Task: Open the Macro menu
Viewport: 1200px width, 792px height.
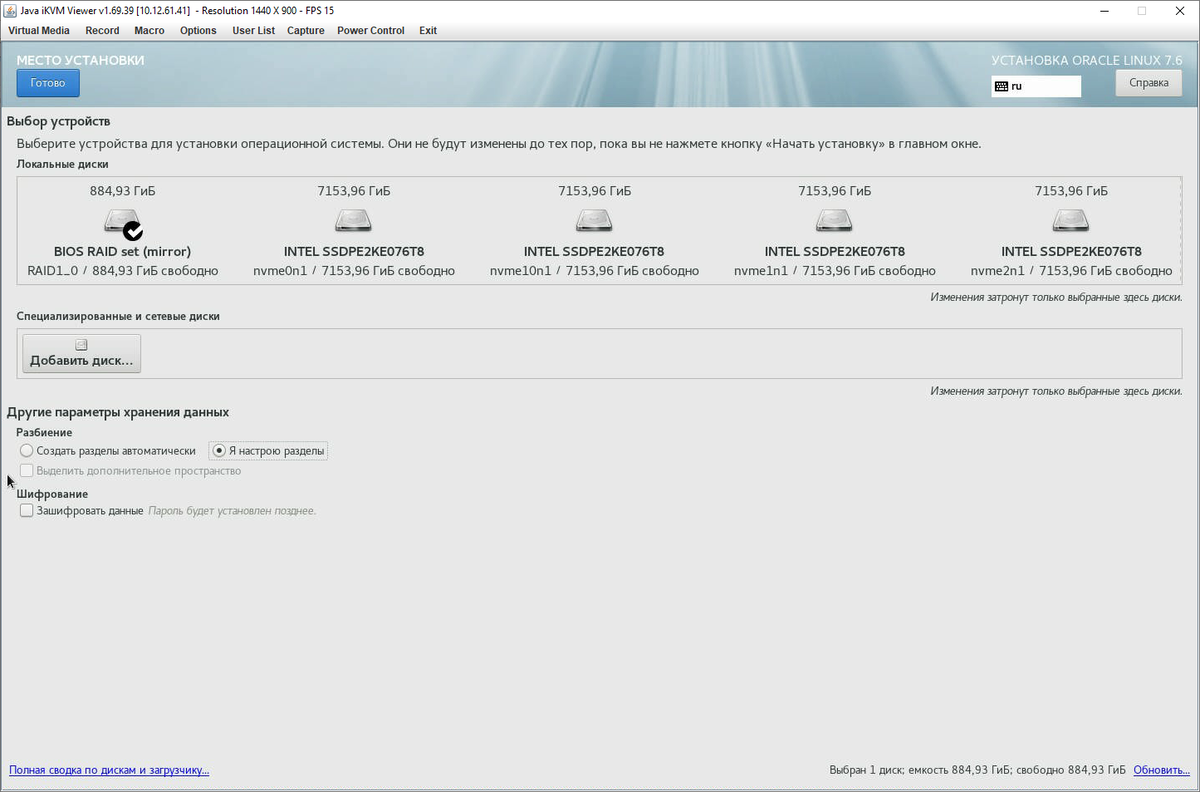Action: pyautogui.click(x=148, y=30)
